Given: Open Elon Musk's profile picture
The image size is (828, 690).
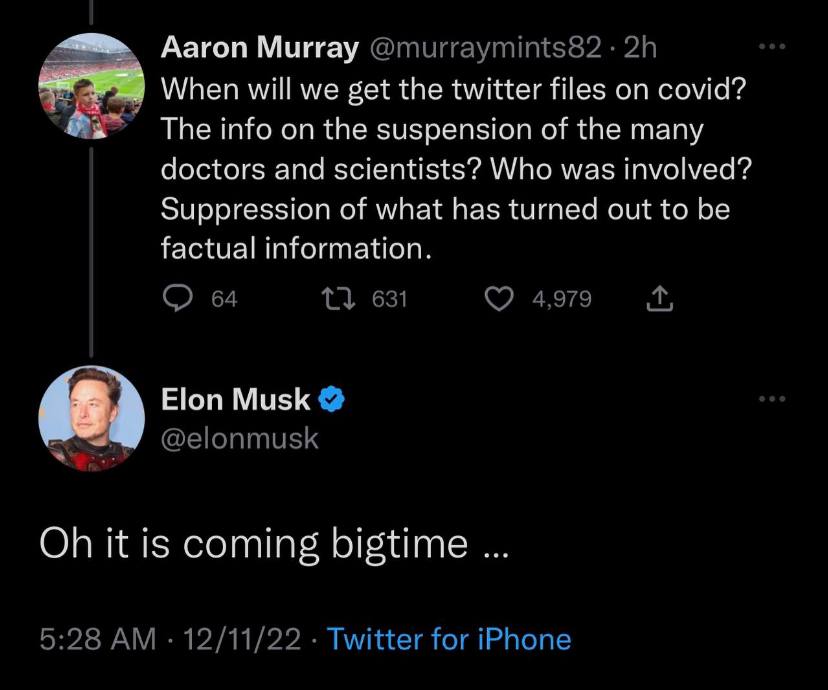Looking at the screenshot, I should [87, 418].
